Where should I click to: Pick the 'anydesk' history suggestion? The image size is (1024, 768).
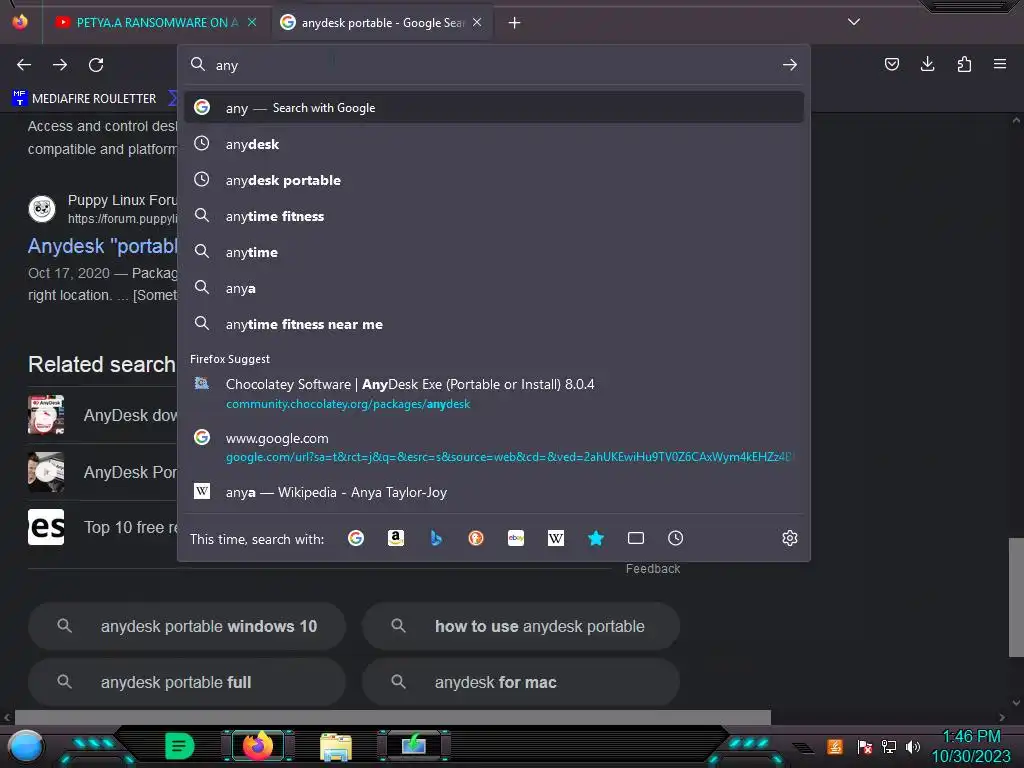[x=493, y=144]
